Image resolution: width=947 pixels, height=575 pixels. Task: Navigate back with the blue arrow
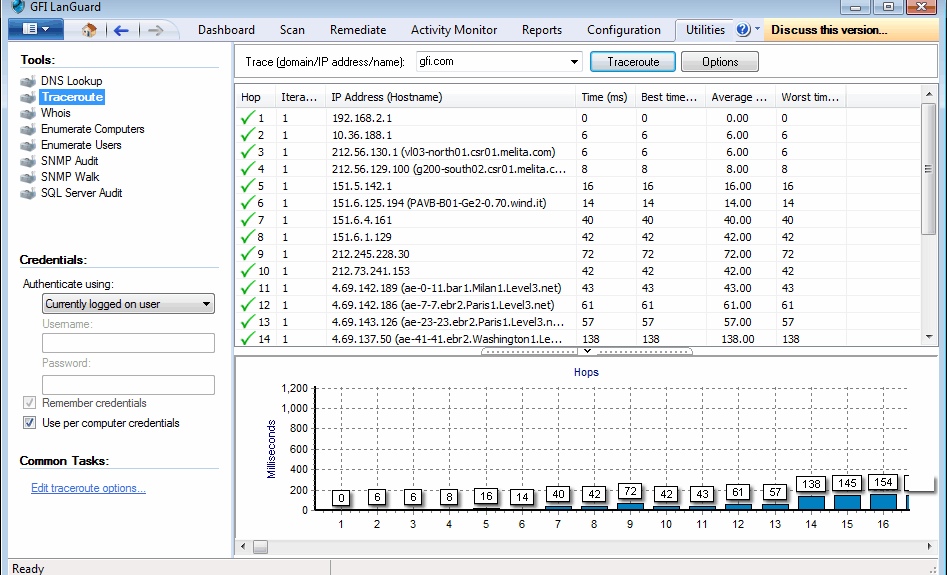[121, 30]
